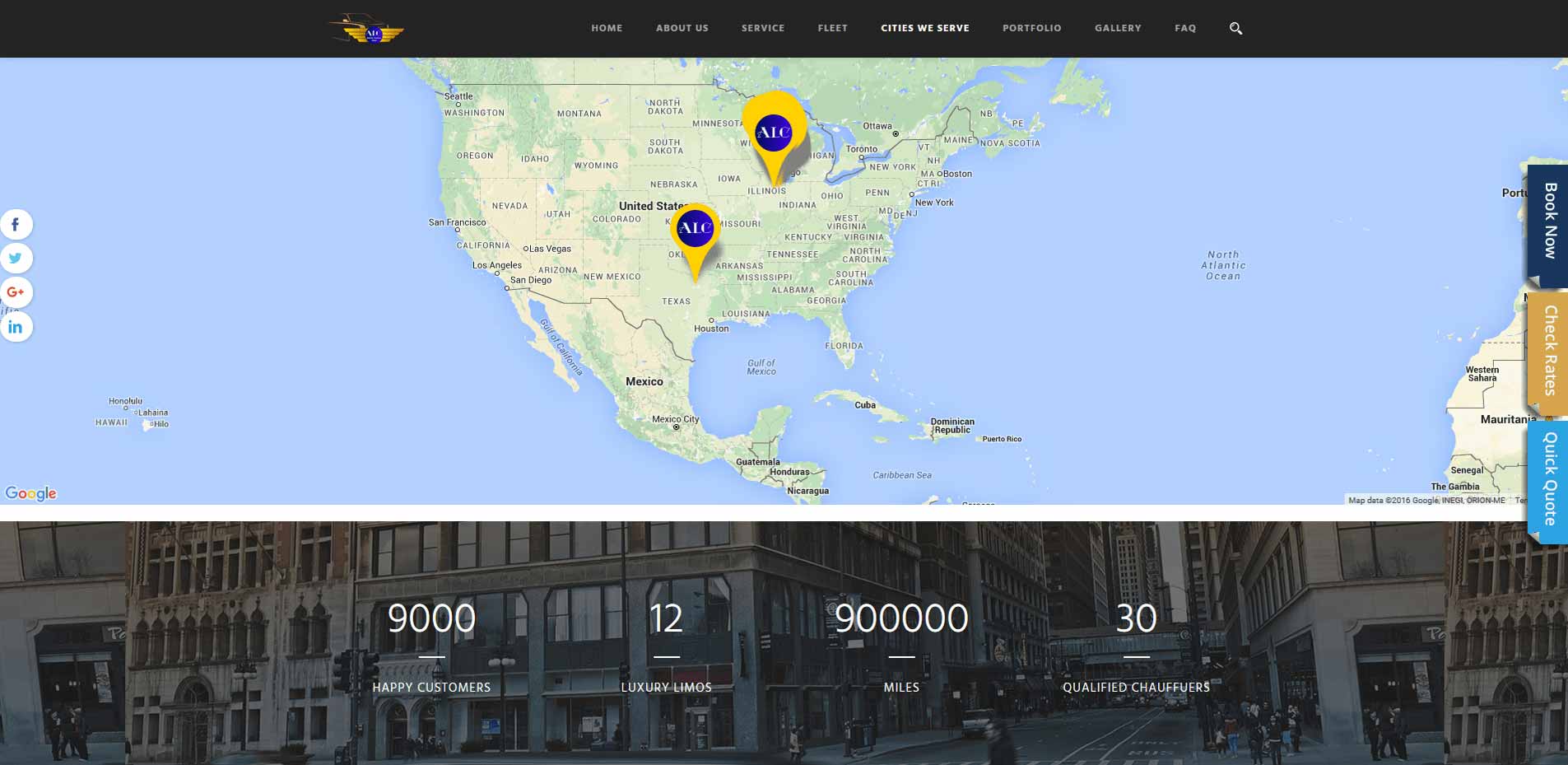Select the ALC map pin near Oklahoma
This screenshot has height=765, width=1568.
click(696, 241)
